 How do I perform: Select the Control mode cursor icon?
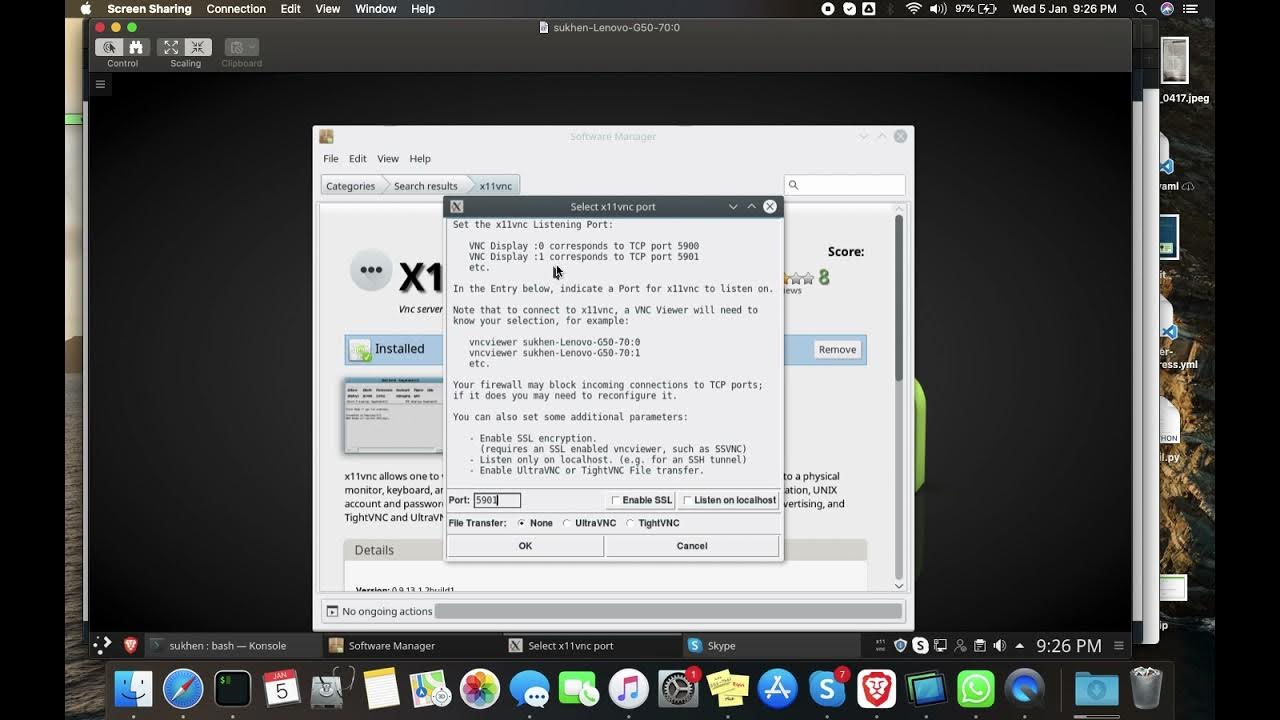click(x=110, y=47)
